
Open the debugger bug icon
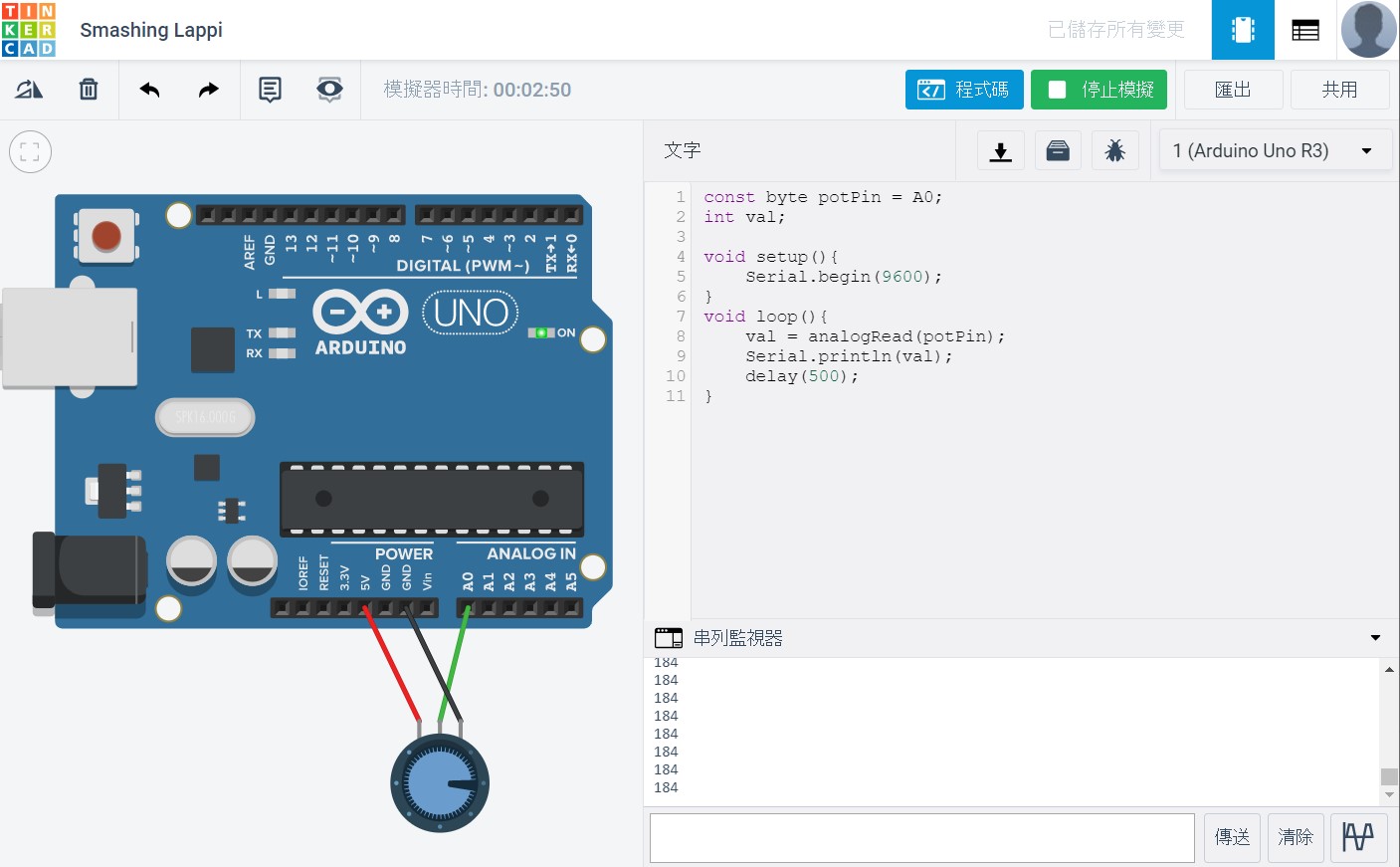(x=1115, y=151)
